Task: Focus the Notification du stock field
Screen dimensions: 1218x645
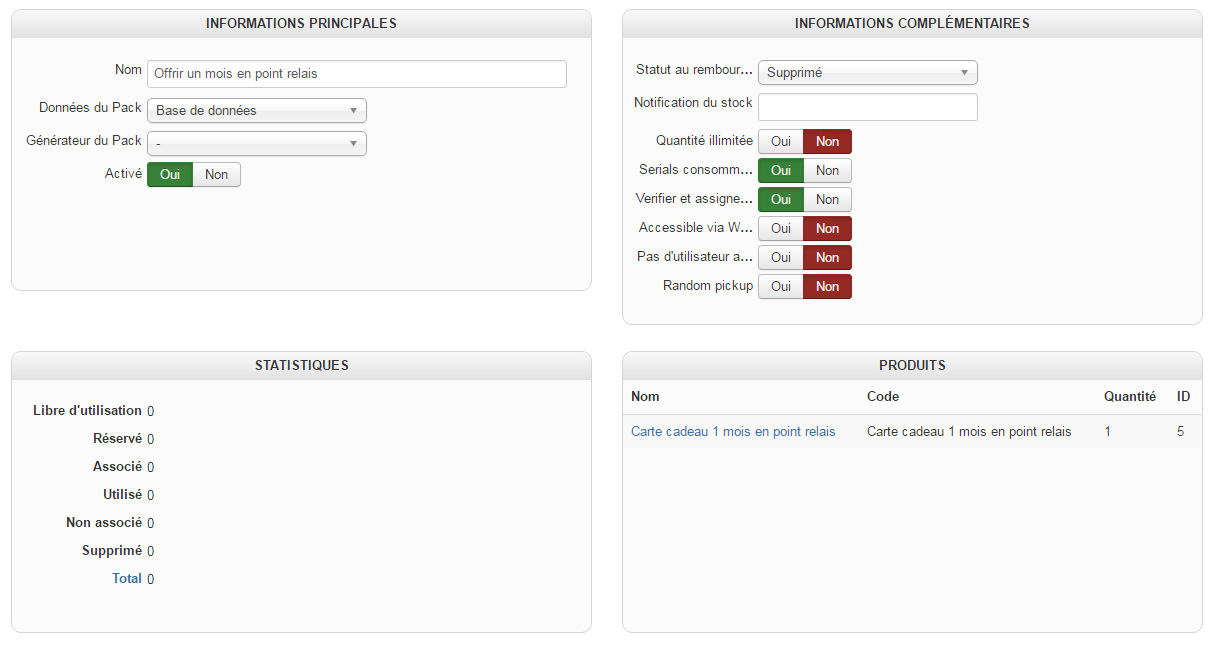Action: pyautogui.click(x=867, y=107)
